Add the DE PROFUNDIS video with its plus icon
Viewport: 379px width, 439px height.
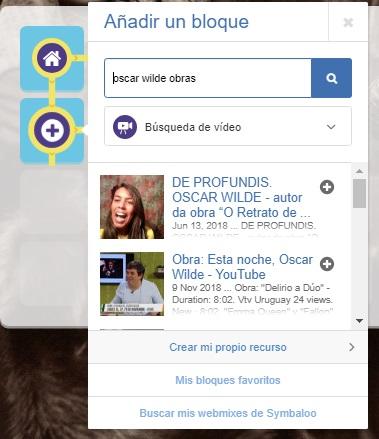[x=327, y=187]
